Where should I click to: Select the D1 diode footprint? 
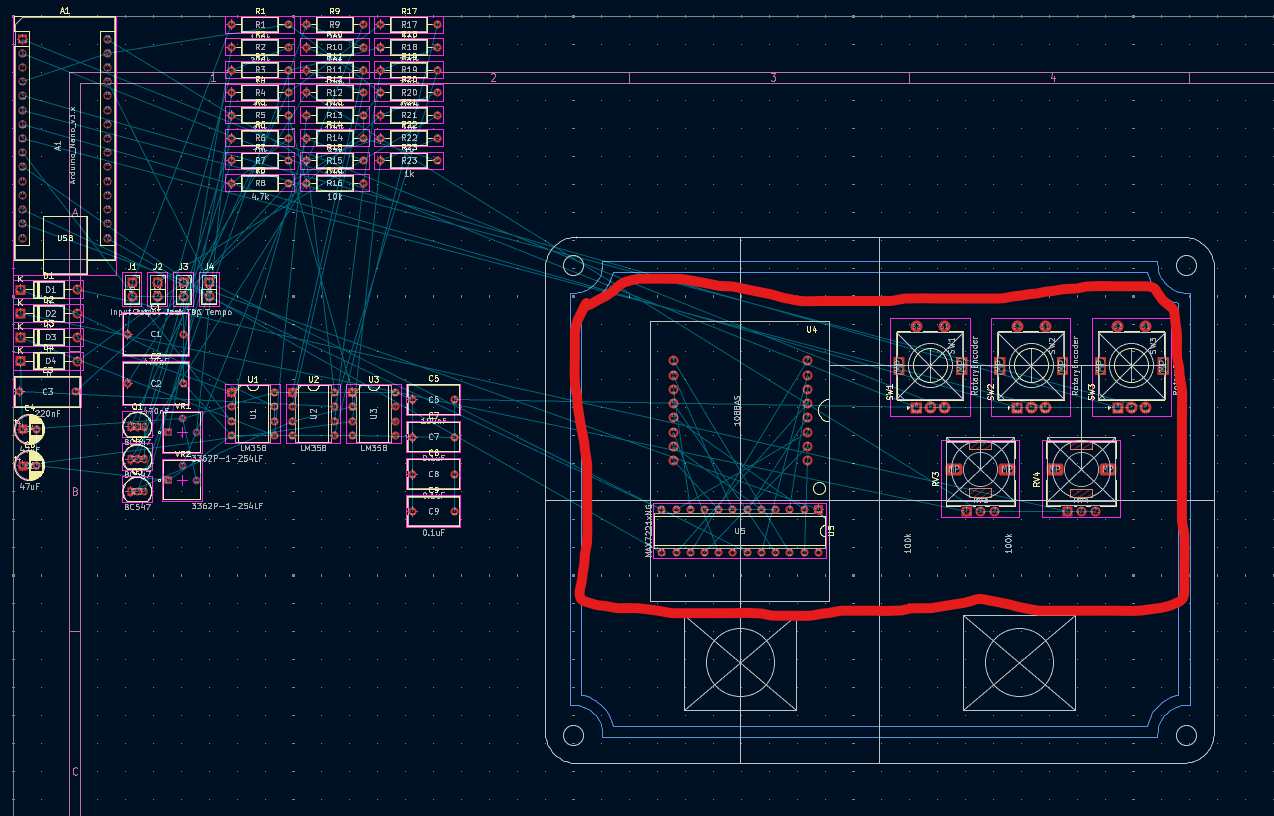tap(49, 290)
